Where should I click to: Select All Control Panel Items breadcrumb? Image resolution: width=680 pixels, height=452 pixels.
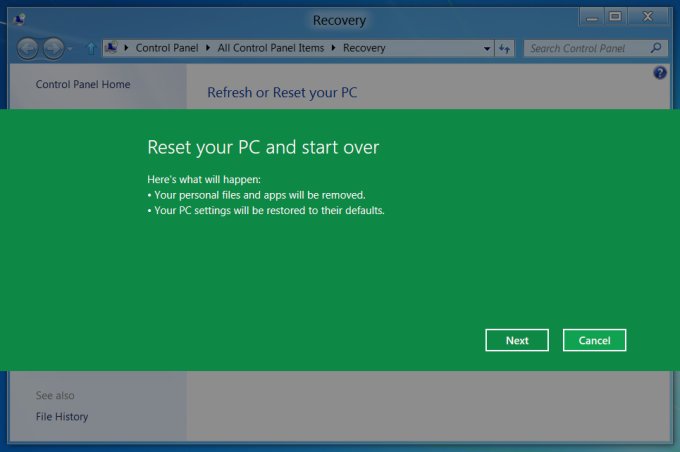coord(271,48)
